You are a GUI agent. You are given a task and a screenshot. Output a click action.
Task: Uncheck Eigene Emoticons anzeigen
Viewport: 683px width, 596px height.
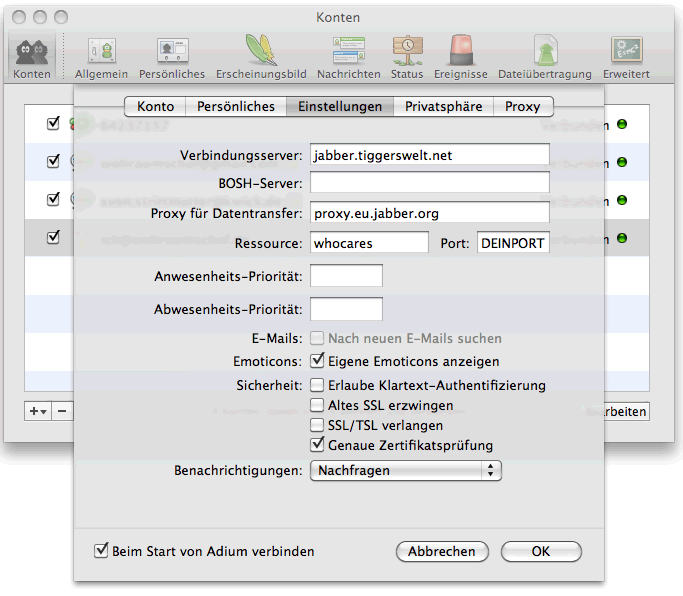point(317,361)
